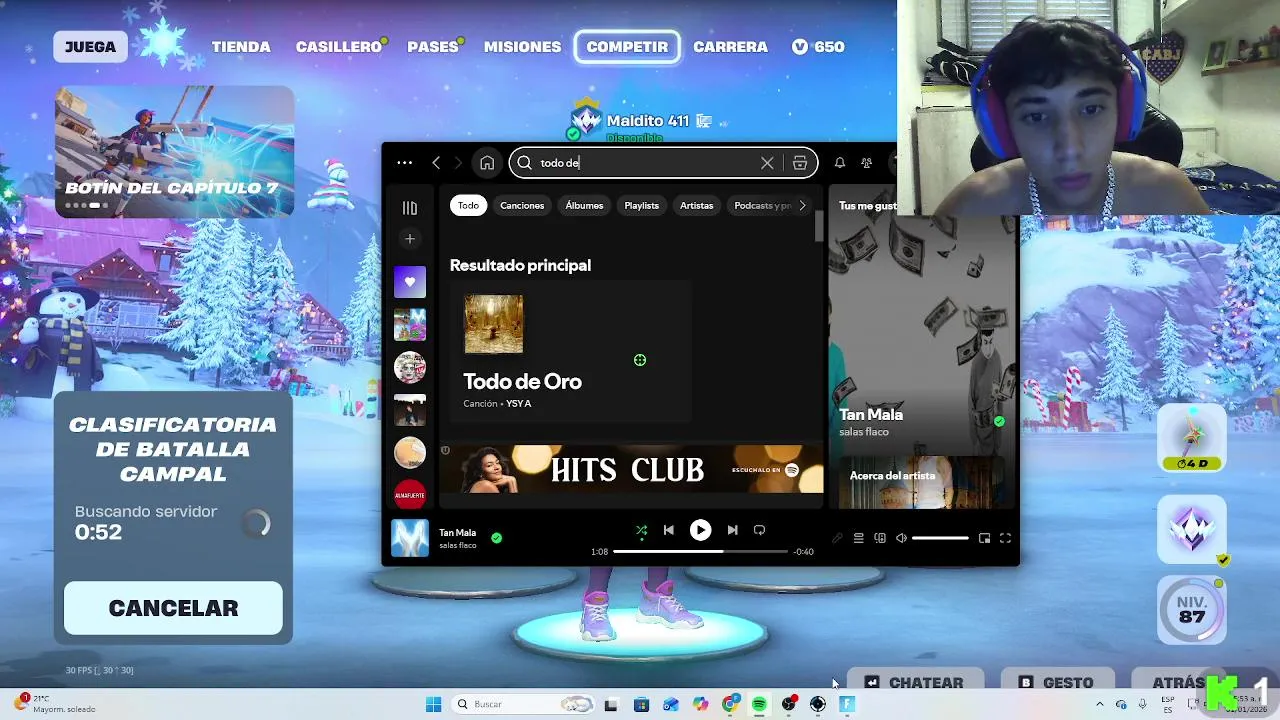The image size is (1280, 720).
Task: Open the ALMAFUERTE playlist in sidebar
Action: (x=409, y=494)
